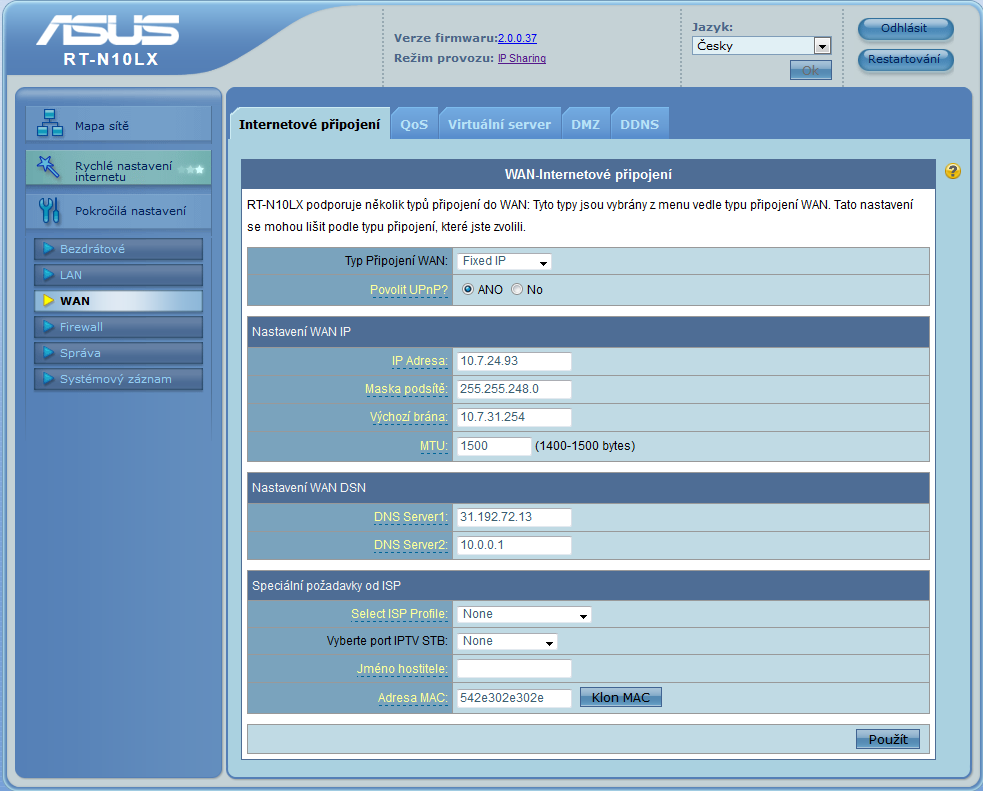
Task: Click the Povolit UPnP? help label
Action: tap(409, 290)
